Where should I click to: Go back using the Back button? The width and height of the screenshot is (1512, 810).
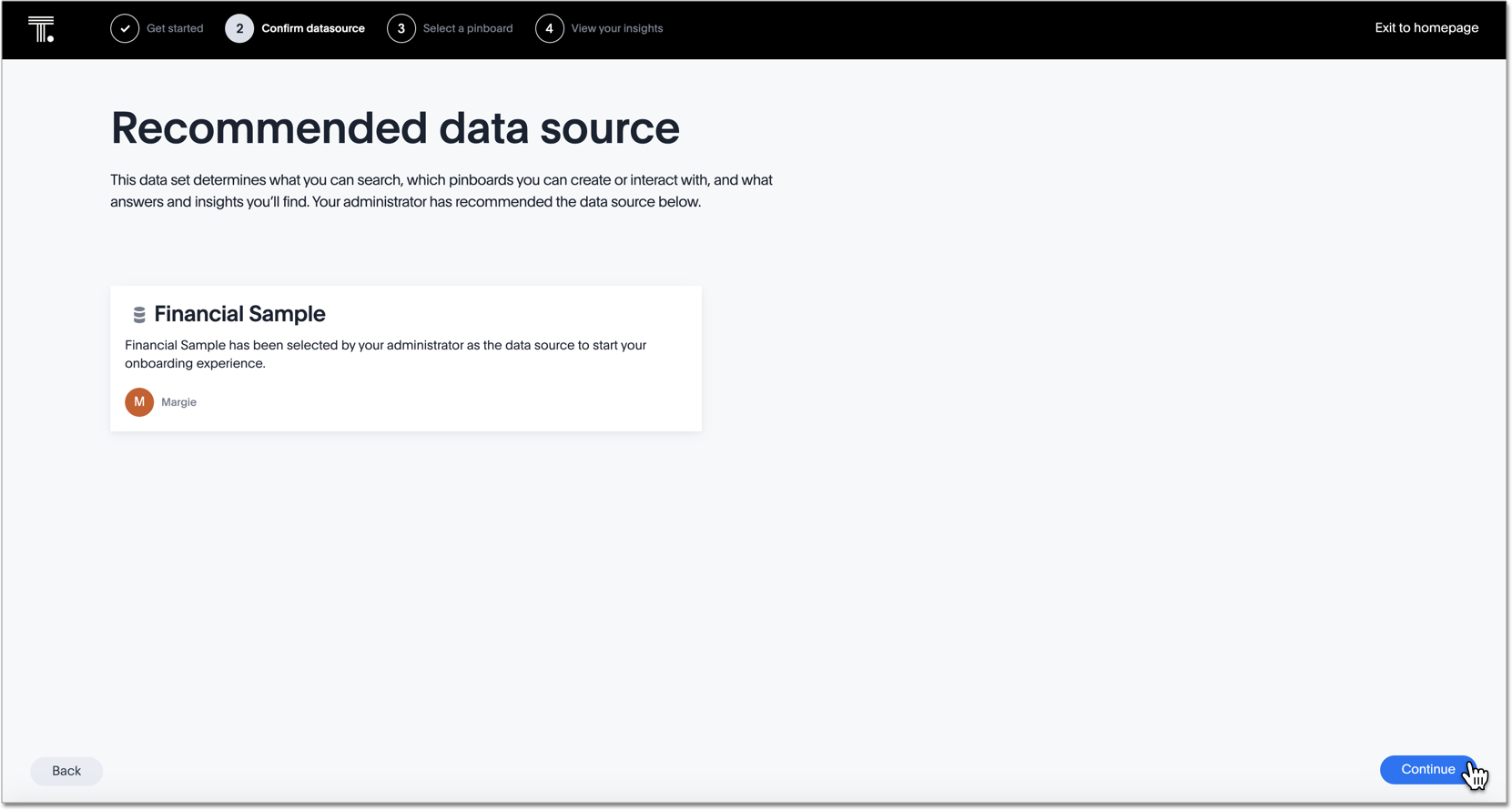(66, 771)
